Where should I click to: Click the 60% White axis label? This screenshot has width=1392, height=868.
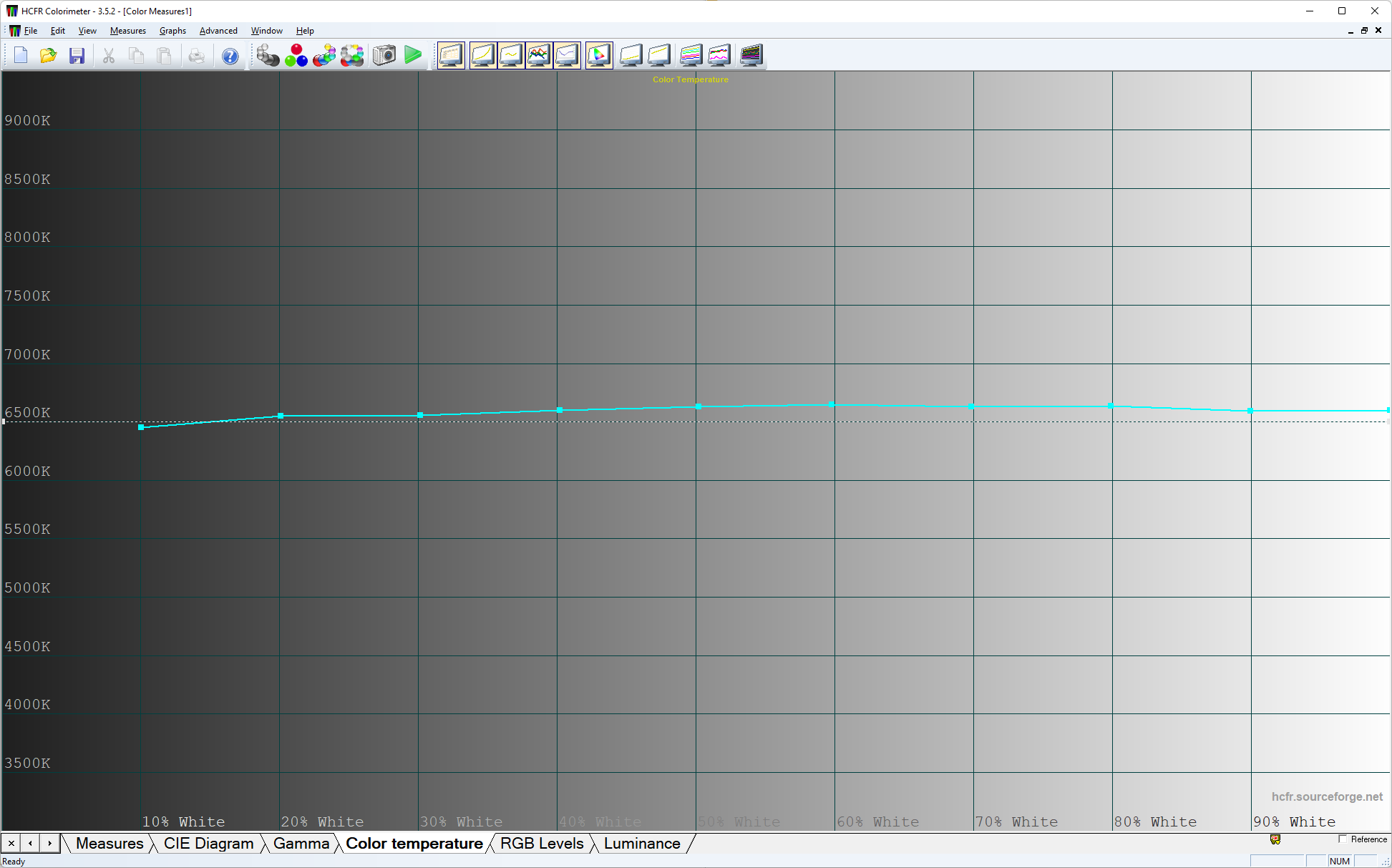(877, 821)
